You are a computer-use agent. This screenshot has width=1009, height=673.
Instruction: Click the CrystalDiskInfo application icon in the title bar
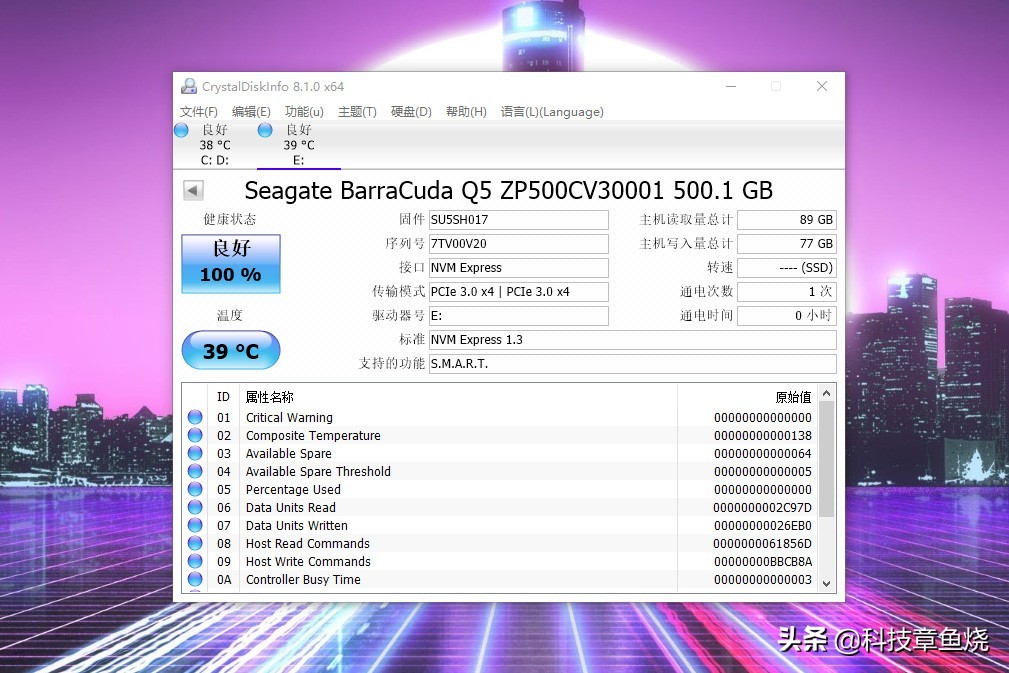[x=188, y=87]
